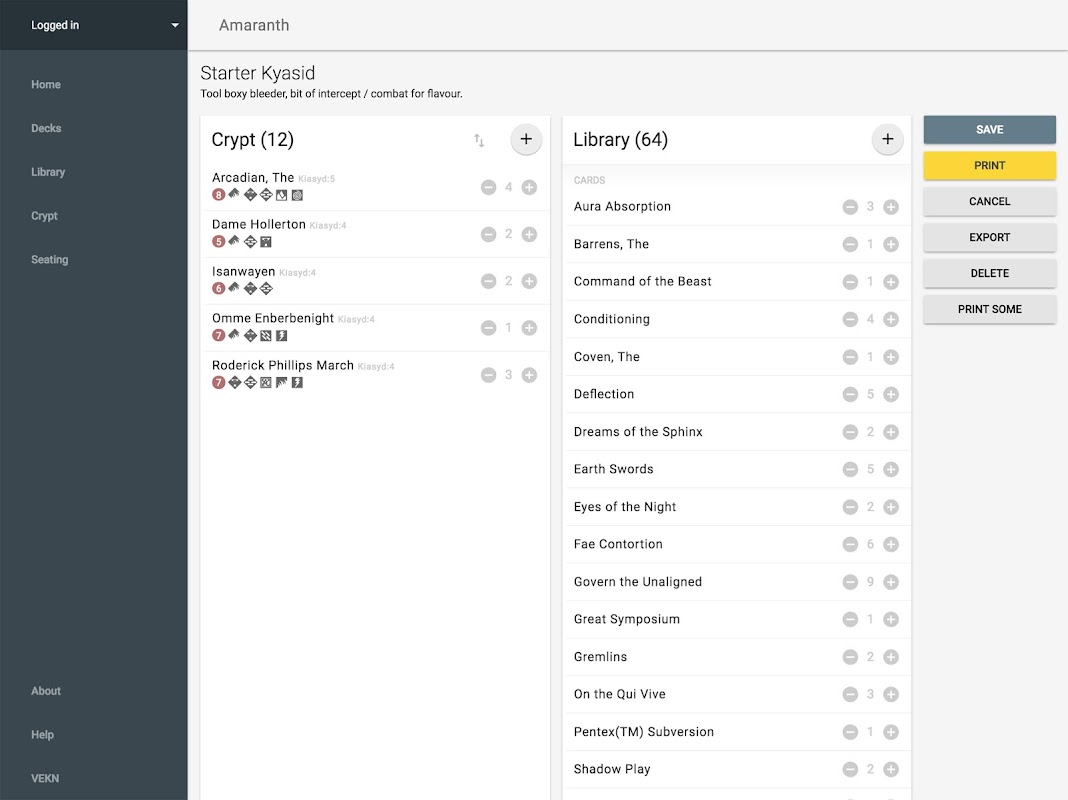Select Roderick Phillips March card name

[x=283, y=366]
